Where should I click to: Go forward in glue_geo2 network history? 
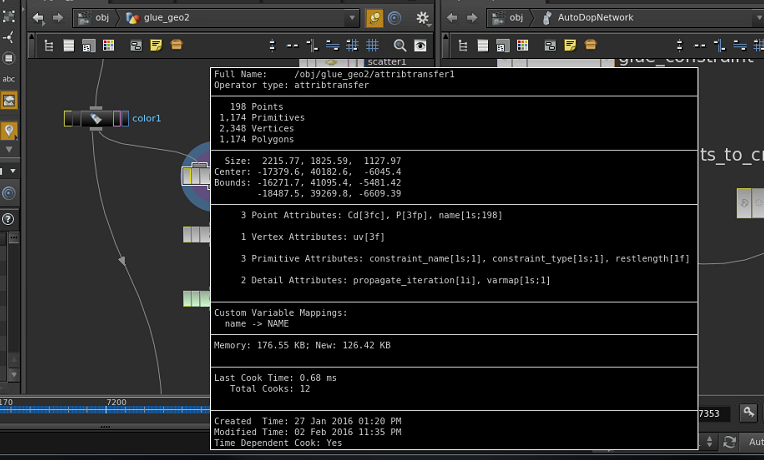[x=57, y=18]
